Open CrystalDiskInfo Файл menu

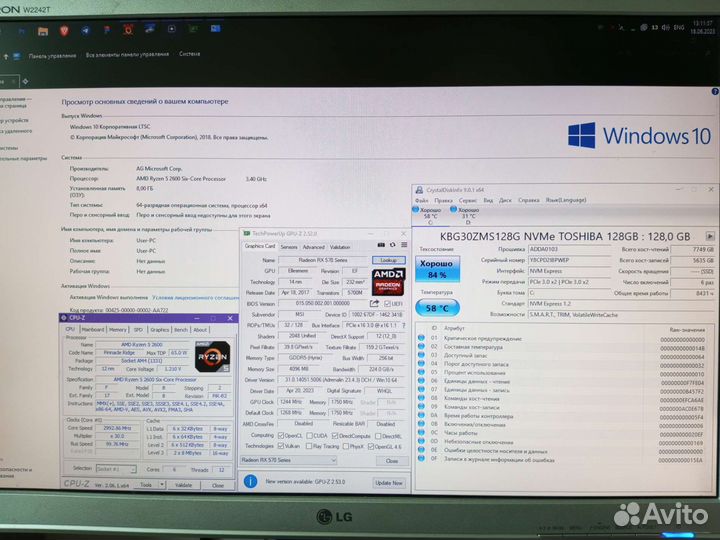[x=422, y=200]
